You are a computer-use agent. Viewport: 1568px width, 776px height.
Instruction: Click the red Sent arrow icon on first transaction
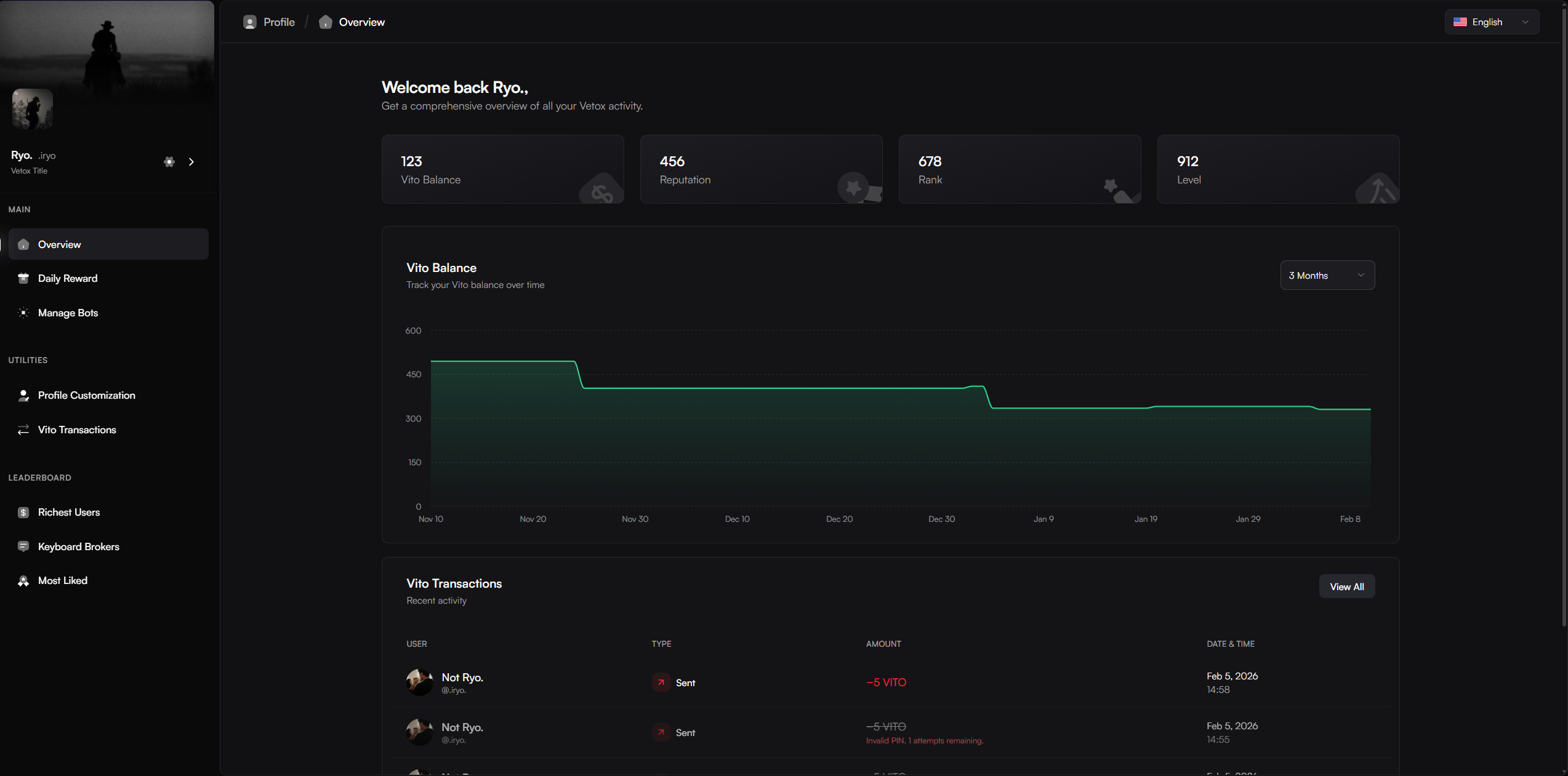[x=661, y=682]
